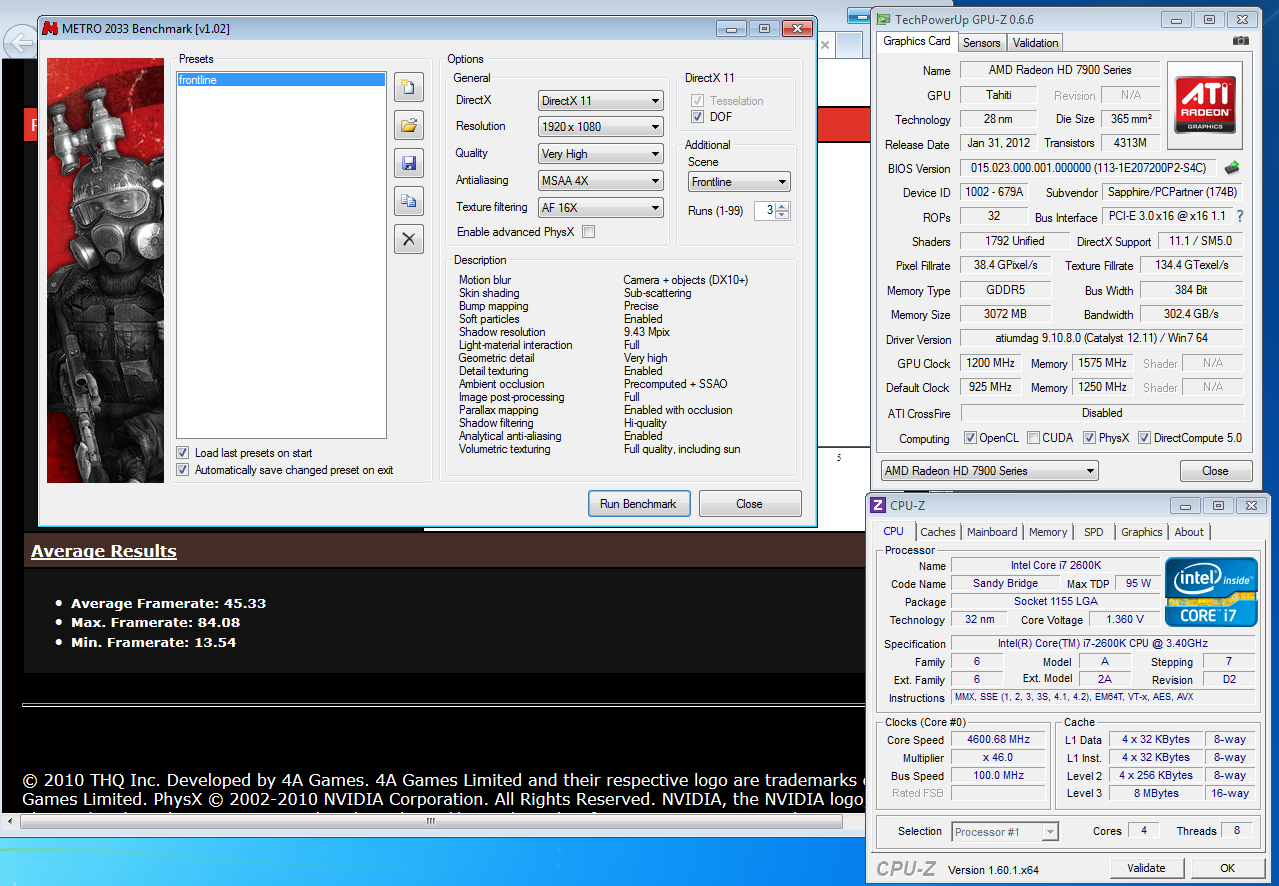Click the BIOS save chip icon in GPU-Z

(x=1231, y=168)
